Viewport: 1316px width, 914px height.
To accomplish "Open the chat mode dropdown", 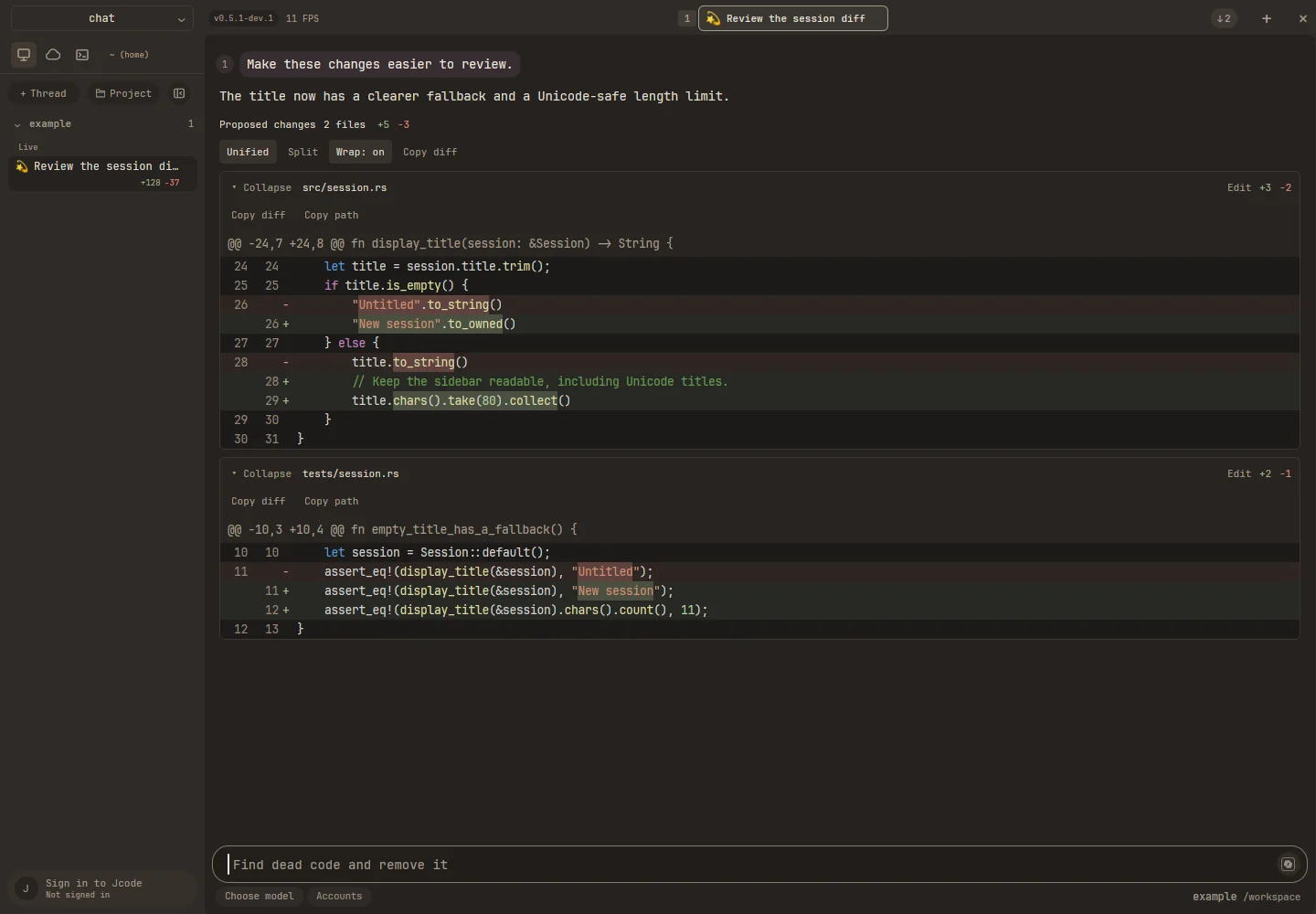I will 101,18.
